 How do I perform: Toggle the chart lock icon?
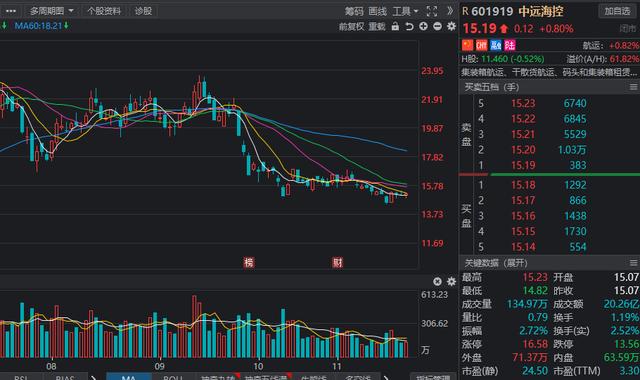pos(395,27)
